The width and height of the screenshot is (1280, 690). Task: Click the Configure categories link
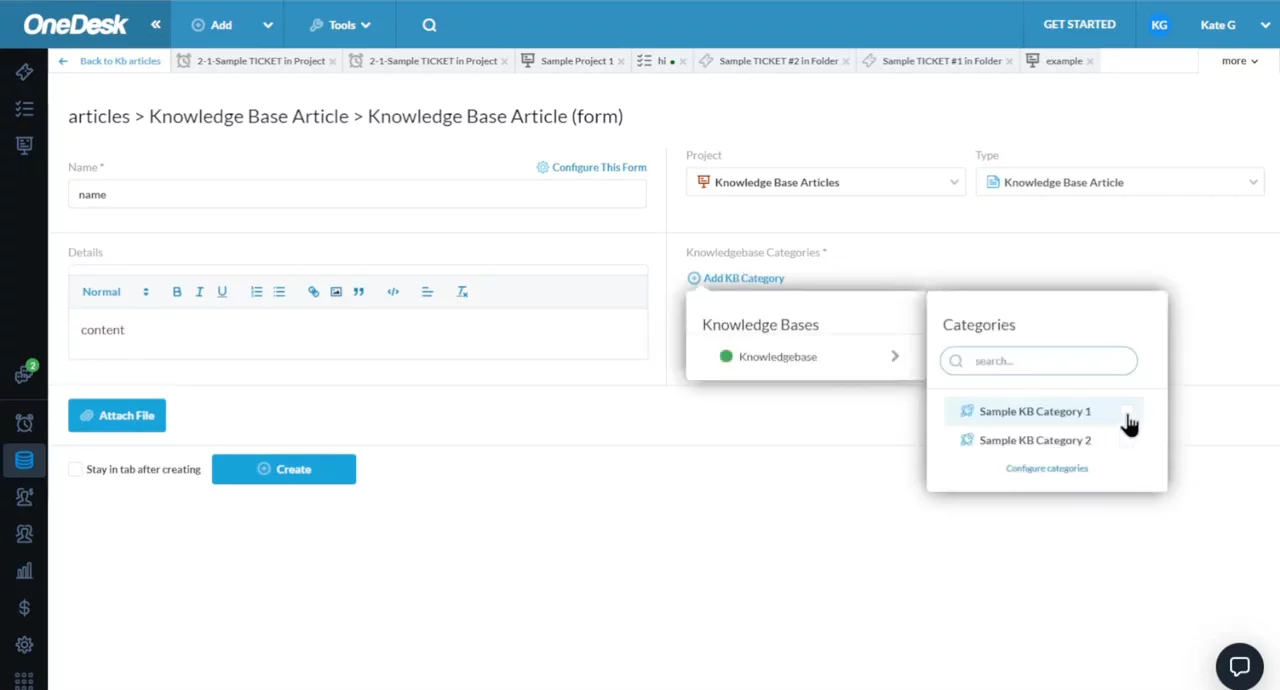(1046, 468)
